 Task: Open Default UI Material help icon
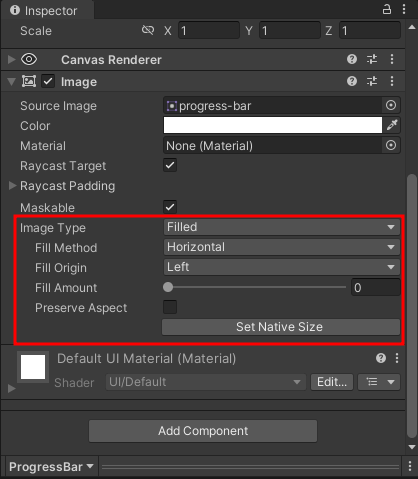(381, 358)
